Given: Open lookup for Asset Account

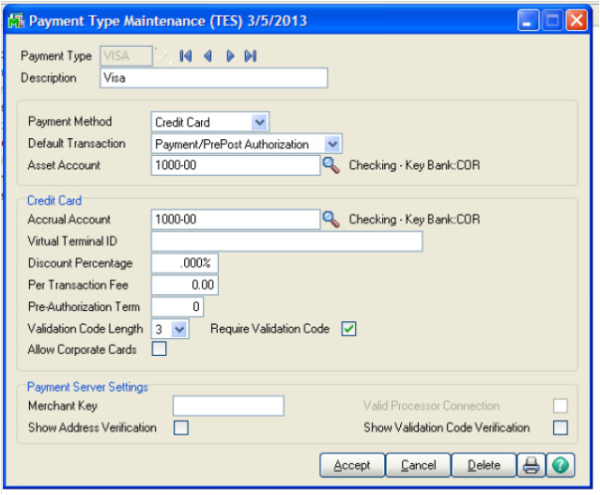Looking at the screenshot, I should [x=330, y=166].
